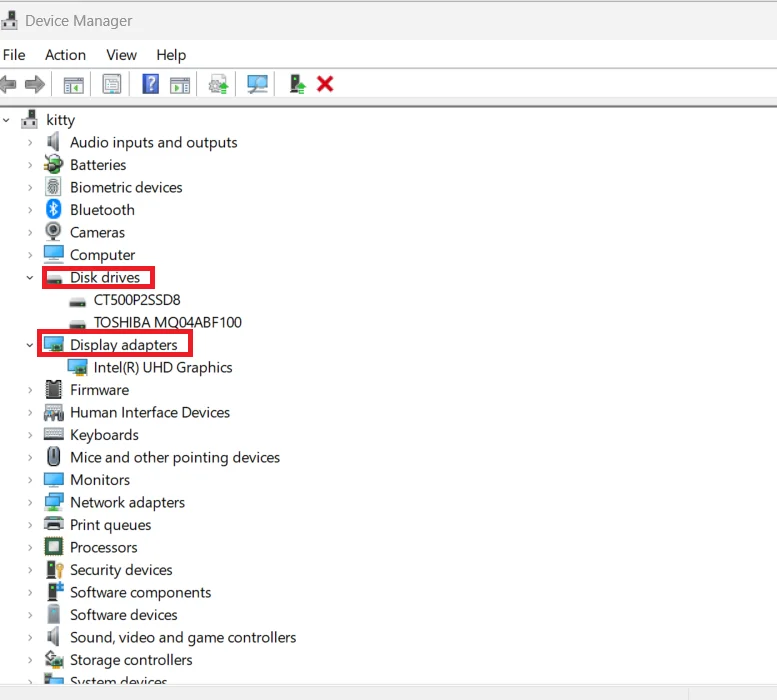
Task: Click the Show/Hide Console Tree icon
Action: tap(73, 85)
